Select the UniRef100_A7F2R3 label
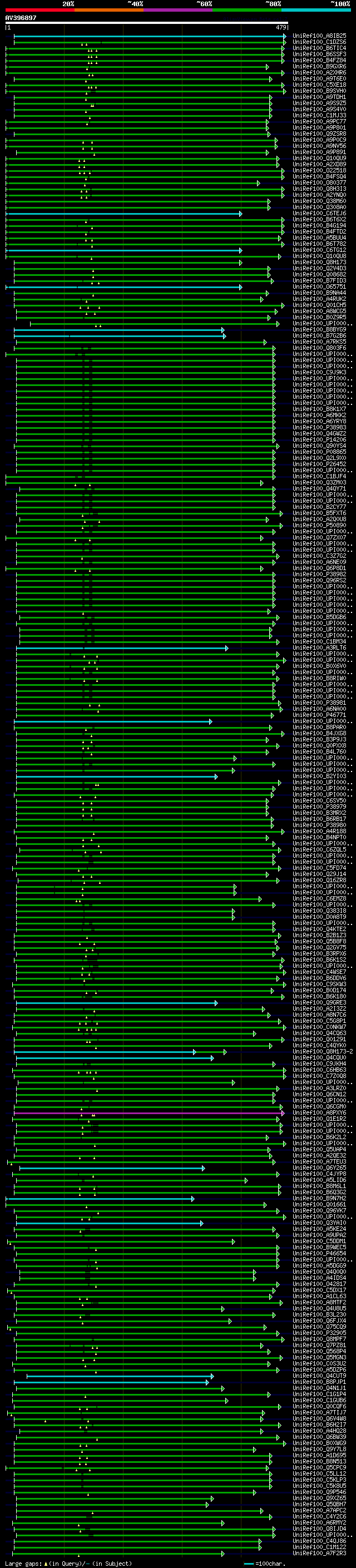356x1568 pixels. tap(319, 1553)
